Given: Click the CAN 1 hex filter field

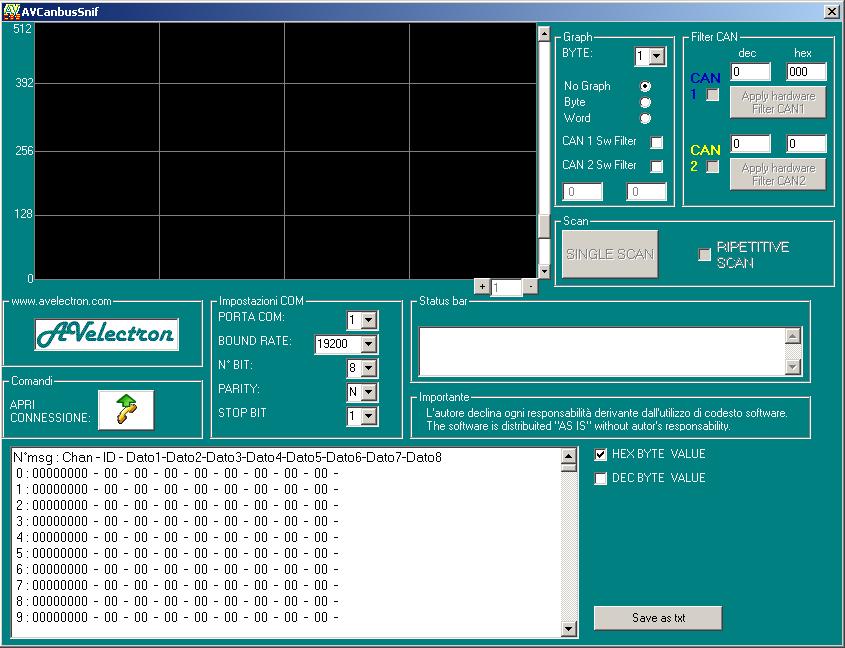Looking at the screenshot, I should [806, 72].
